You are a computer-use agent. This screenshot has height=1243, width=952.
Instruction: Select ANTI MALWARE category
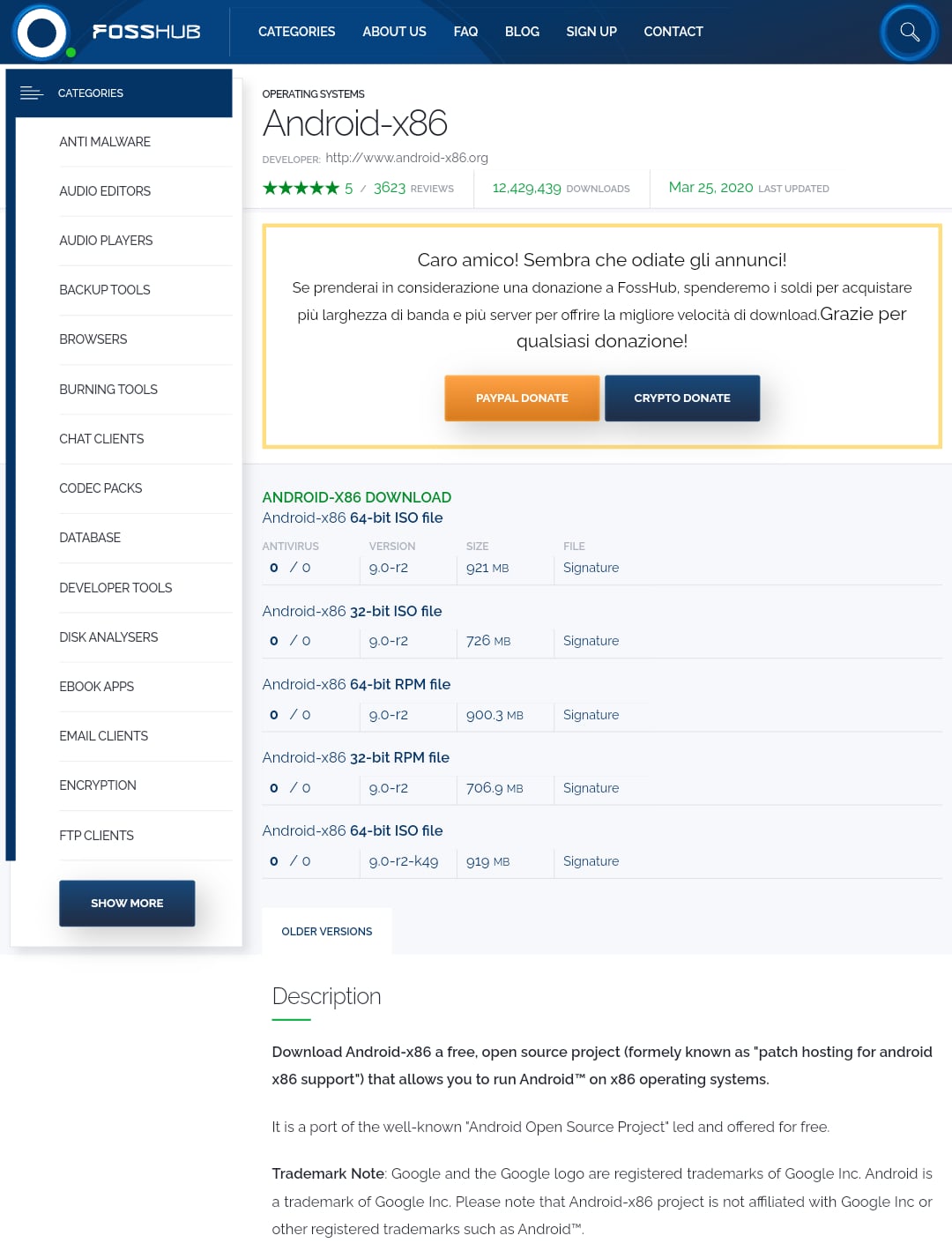[x=105, y=142]
